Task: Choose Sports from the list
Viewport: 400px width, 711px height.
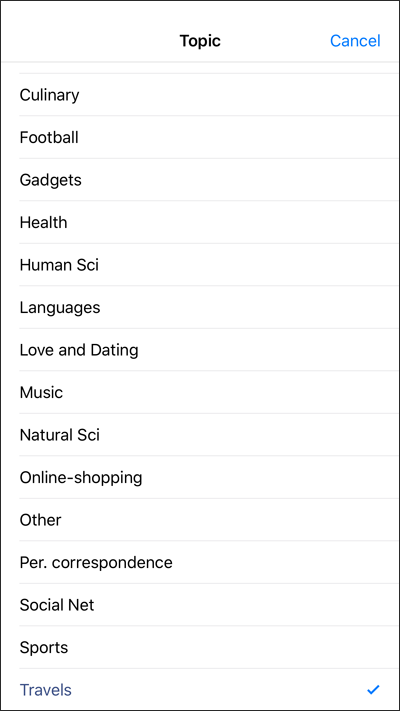Action: click(x=200, y=647)
